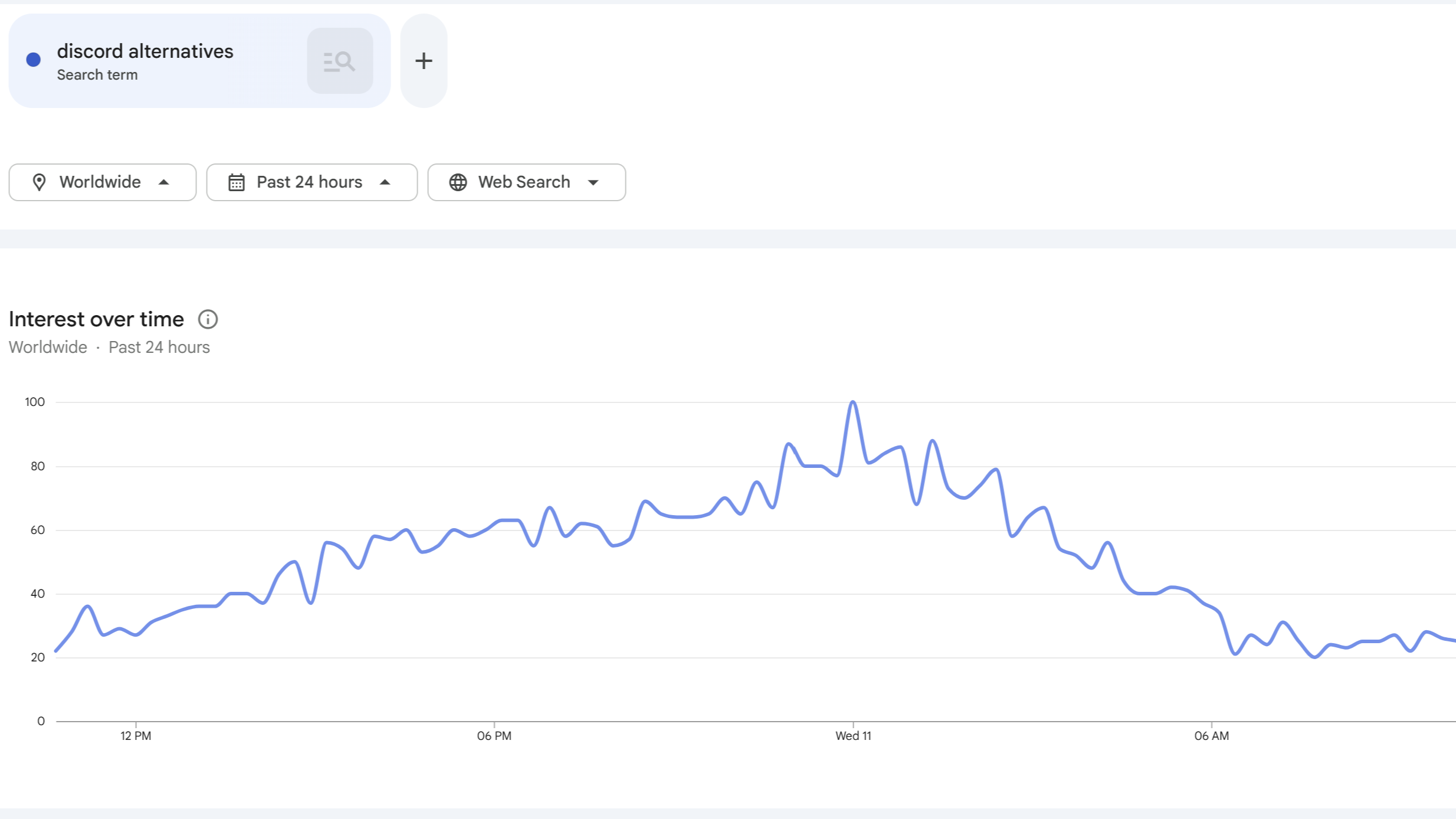Click the calendar icon in the time range filter
This screenshot has height=819, width=1456.
tap(236, 182)
